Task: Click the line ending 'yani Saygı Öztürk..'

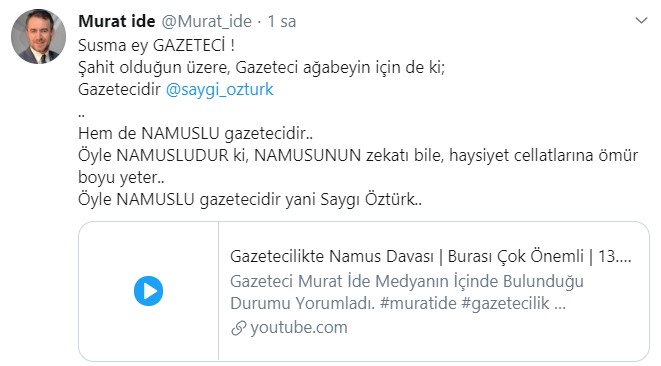Action: [250, 199]
